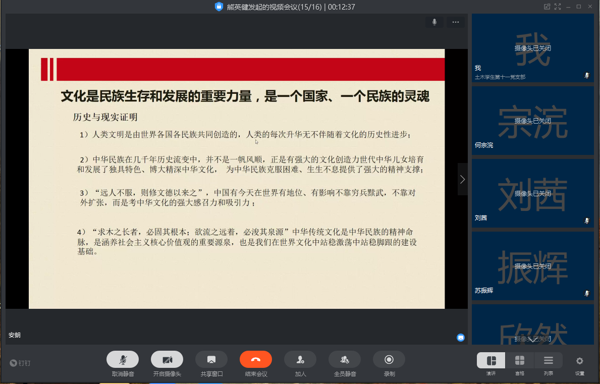Click the blue chat bubble icon below the slide
The image size is (600, 384).
click(461, 337)
